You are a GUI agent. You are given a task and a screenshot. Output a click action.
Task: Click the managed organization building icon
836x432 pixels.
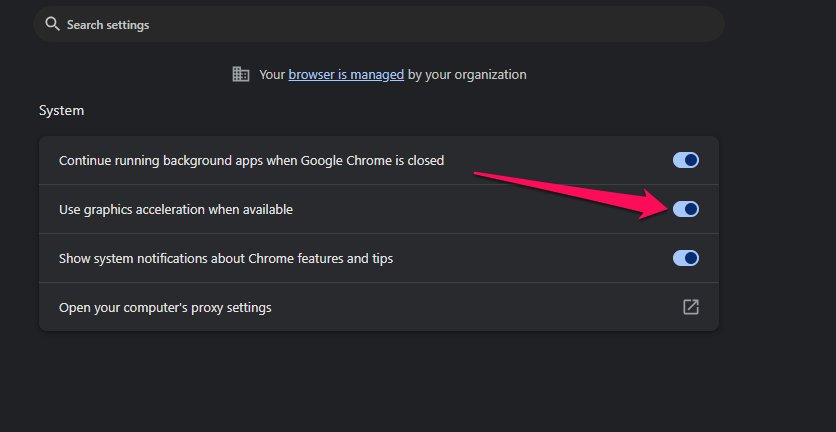[x=240, y=74]
